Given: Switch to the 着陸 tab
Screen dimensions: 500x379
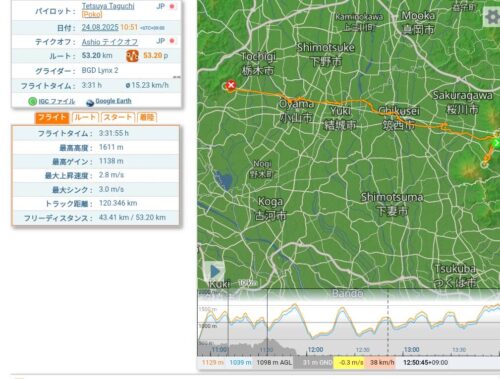Looking at the screenshot, I should point(147,117).
